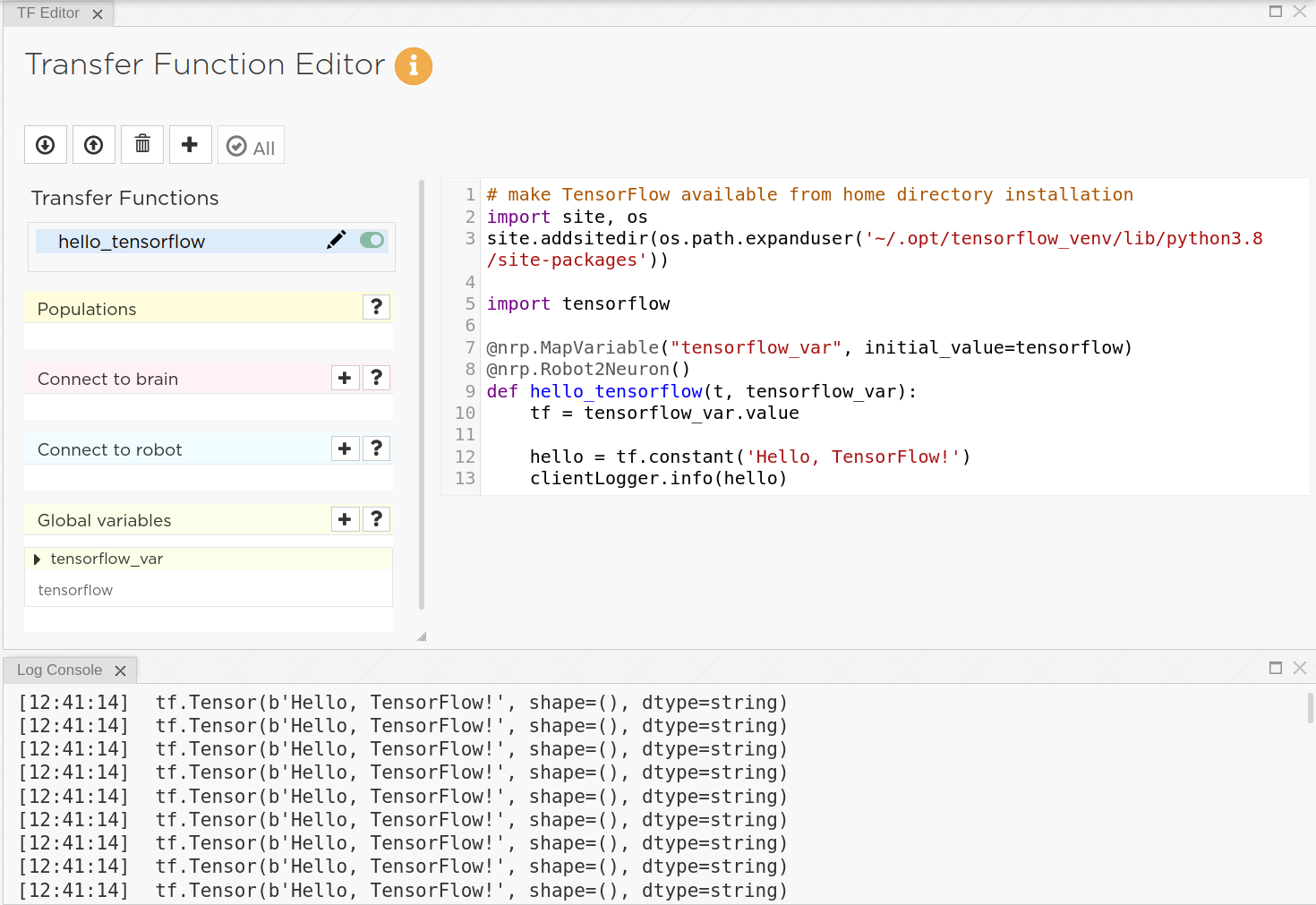Open Connect to robot help

[377, 448]
